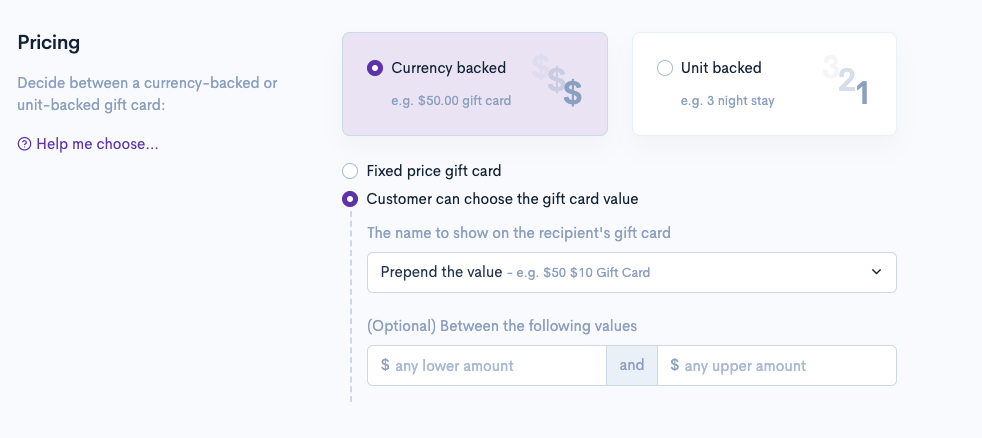Click the dollar symbol in lower amount field
Screen dimensions: 982x438
[x=385, y=366]
